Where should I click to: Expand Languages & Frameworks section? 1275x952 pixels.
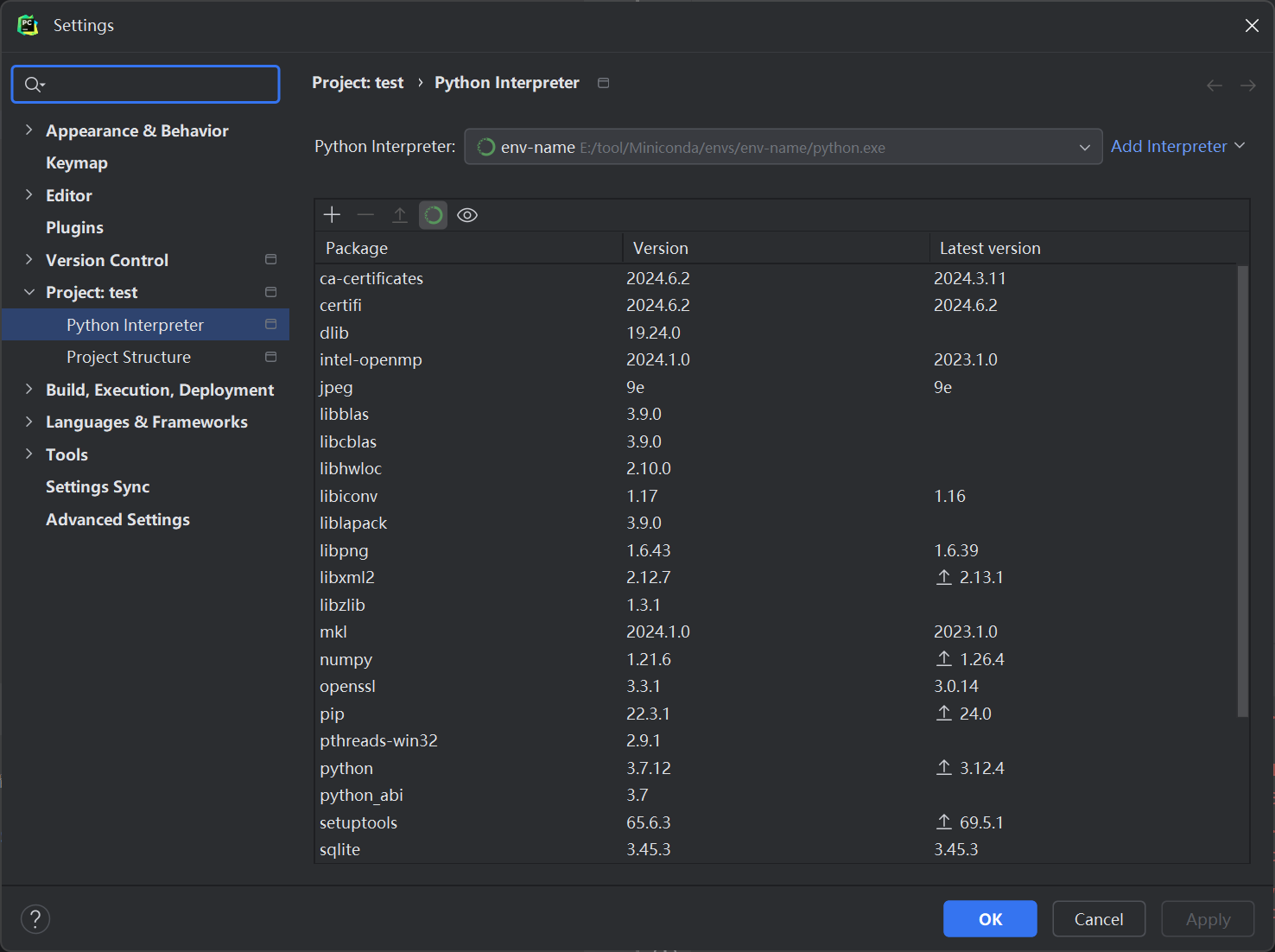29,422
